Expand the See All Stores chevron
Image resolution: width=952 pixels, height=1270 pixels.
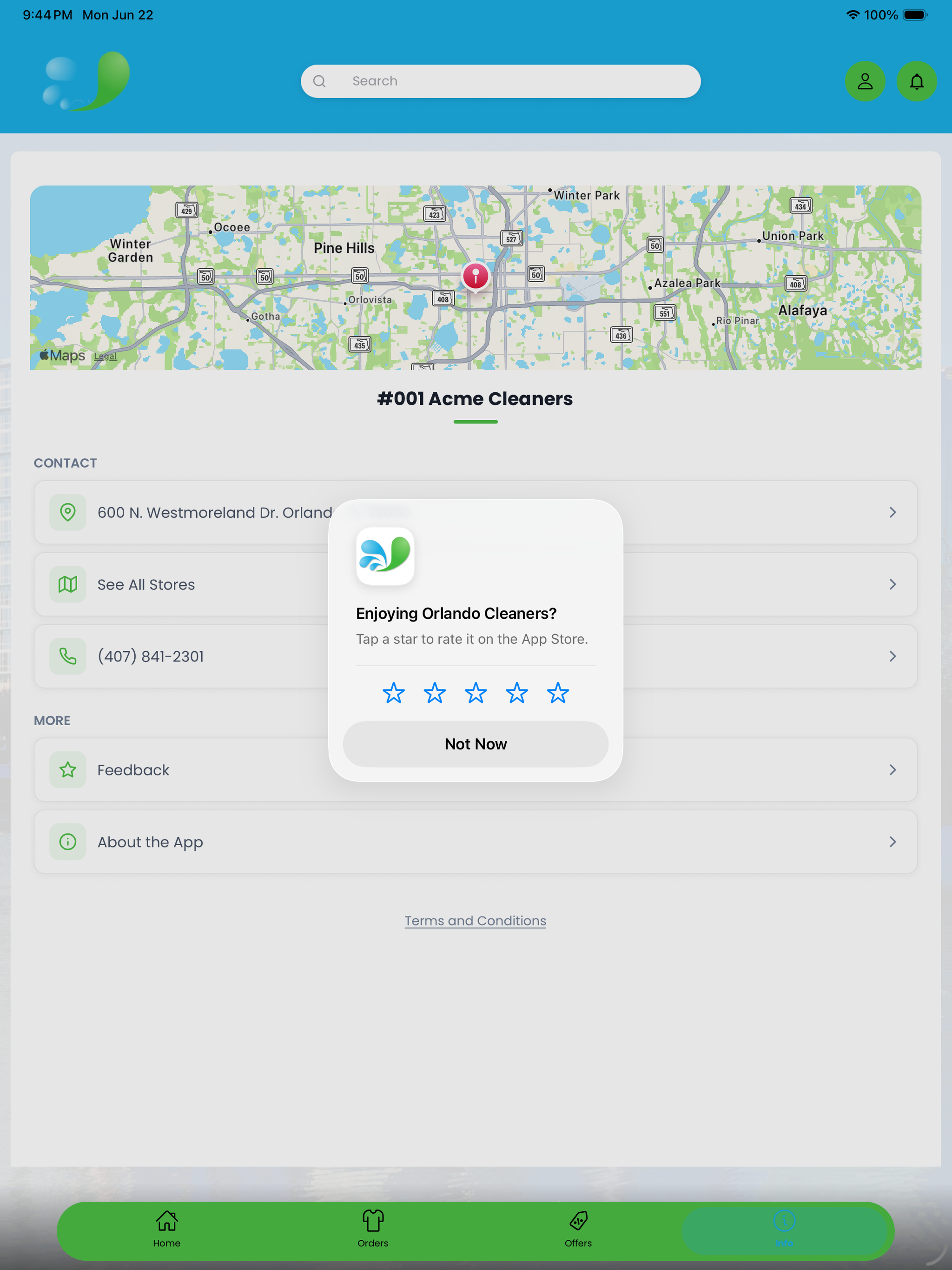pyautogui.click(x=892, y=584)
